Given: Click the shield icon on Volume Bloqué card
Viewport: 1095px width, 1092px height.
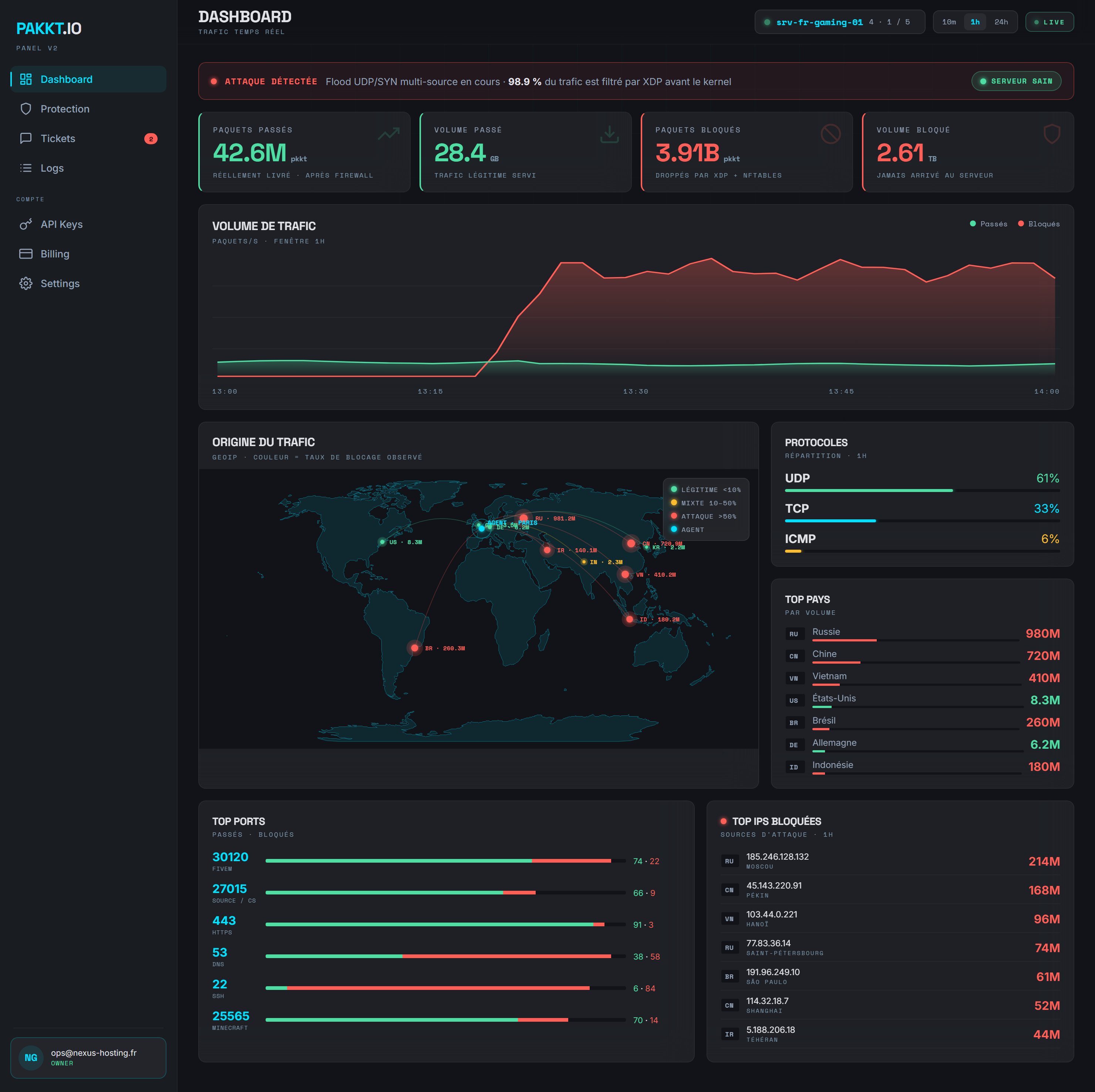Looking at the screenshot, I should pyautogui.click(x=1052, y=134).
